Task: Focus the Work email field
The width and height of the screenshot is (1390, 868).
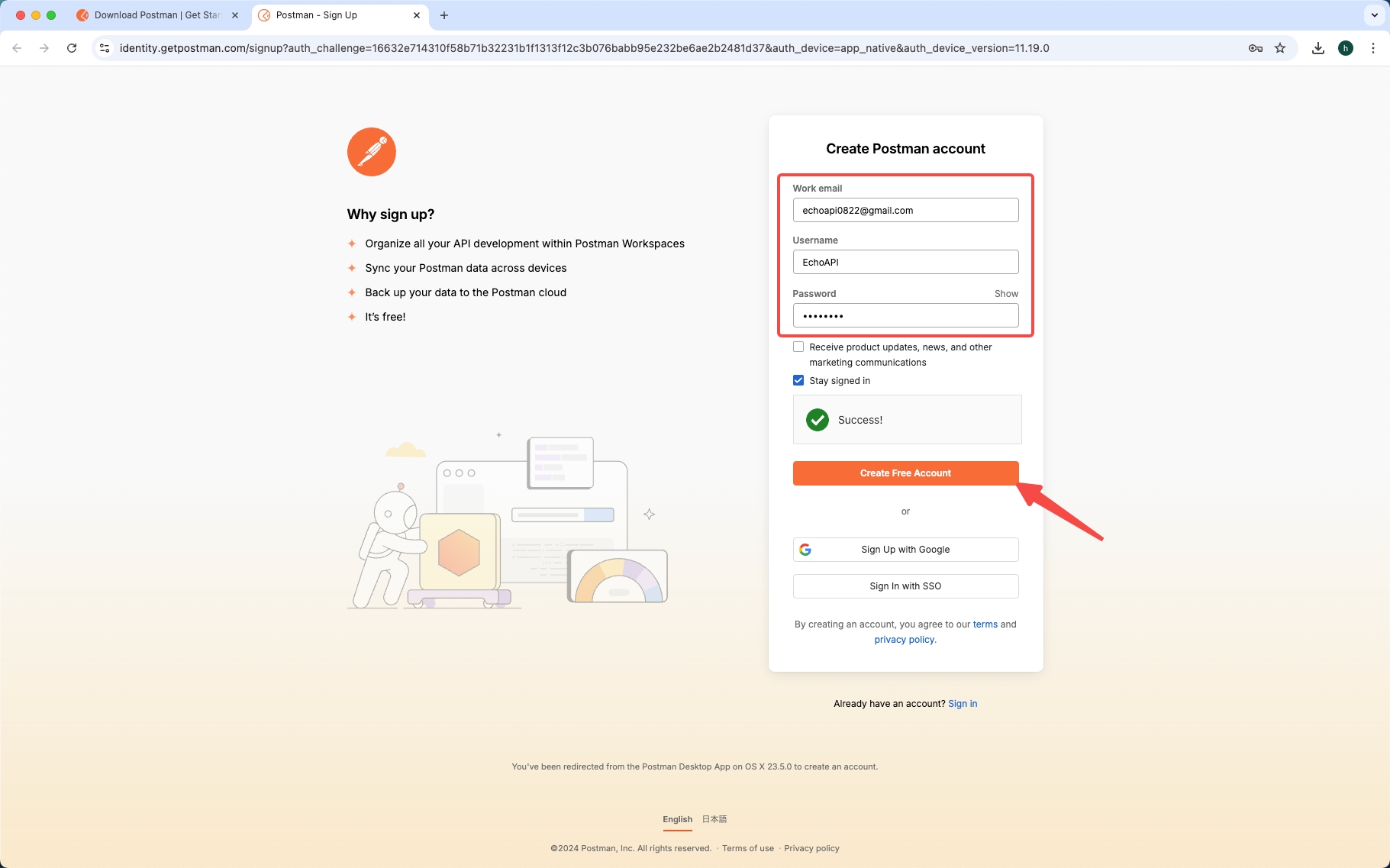Action: (906, 210)
